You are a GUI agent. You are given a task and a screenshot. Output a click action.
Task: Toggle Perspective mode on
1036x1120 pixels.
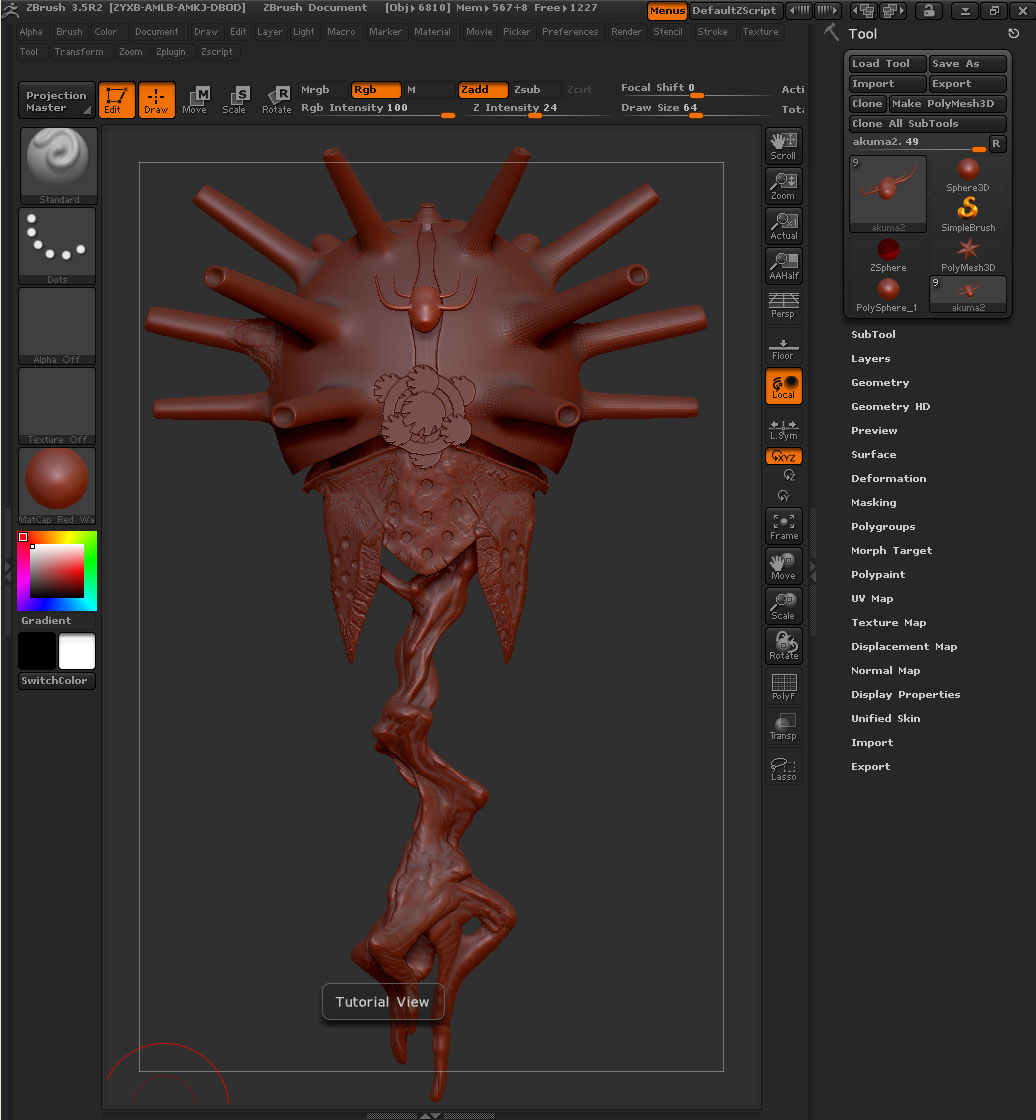[x=783, y=305]
